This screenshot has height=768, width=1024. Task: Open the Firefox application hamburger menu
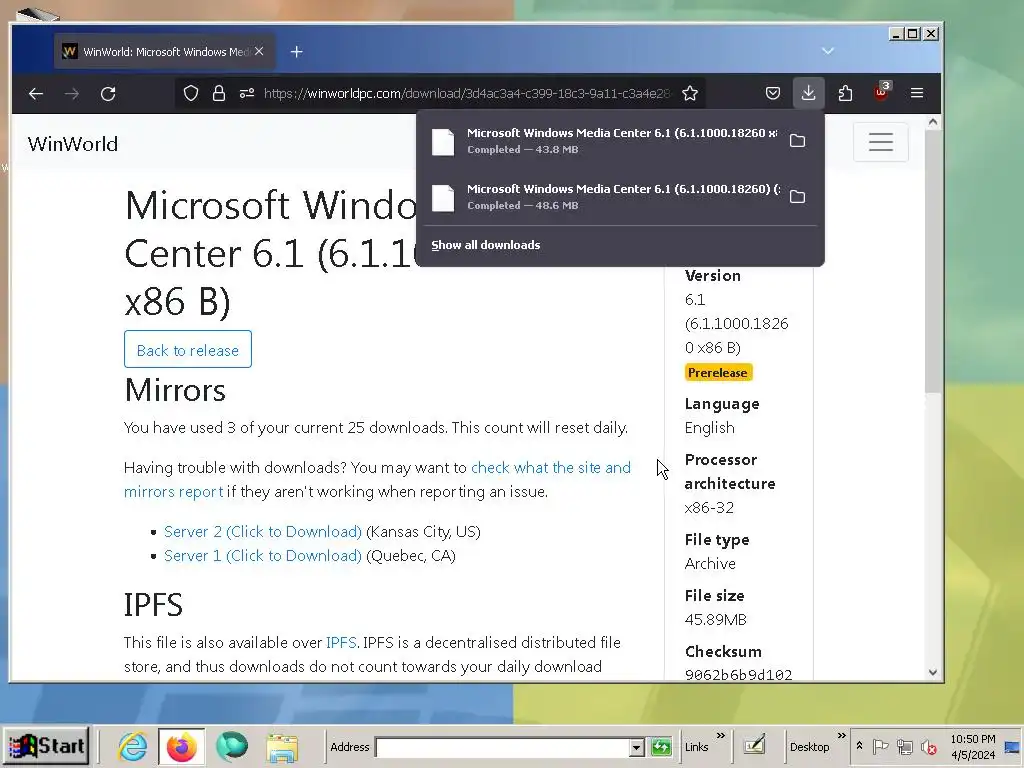tap(917, 93)
